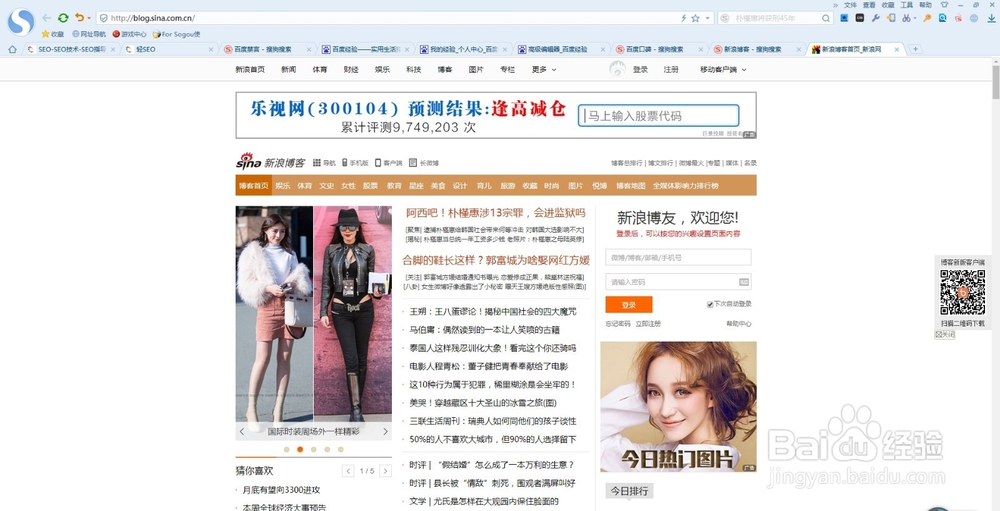Image resolution: width=1000 pixels, height=511 pixels.
Task: Open the new tab plus button
Action: 915,49
